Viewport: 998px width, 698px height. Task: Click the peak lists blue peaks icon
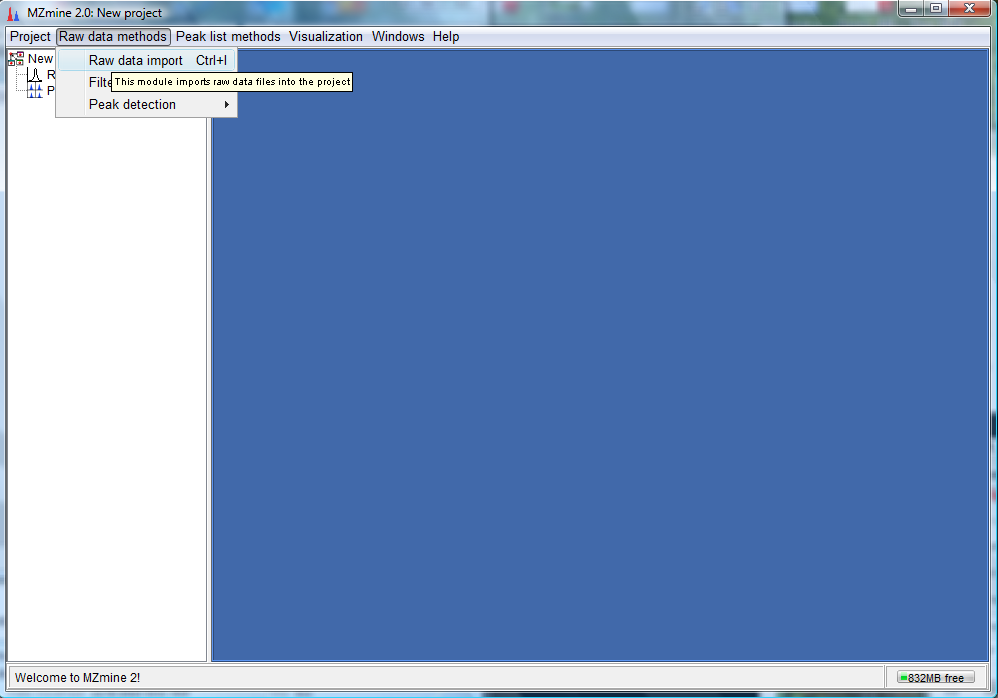tap(35, 91)
